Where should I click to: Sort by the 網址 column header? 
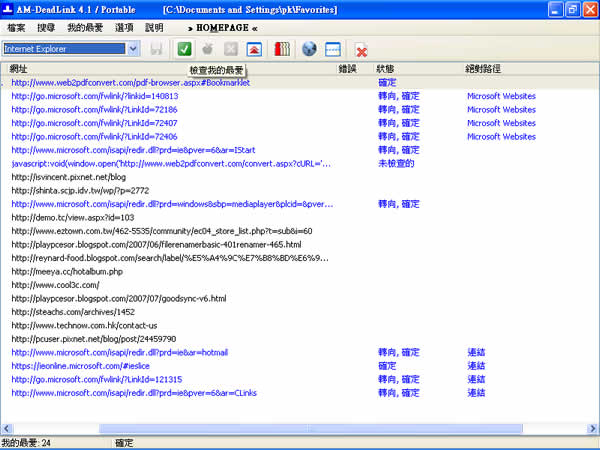click(18, 69)
